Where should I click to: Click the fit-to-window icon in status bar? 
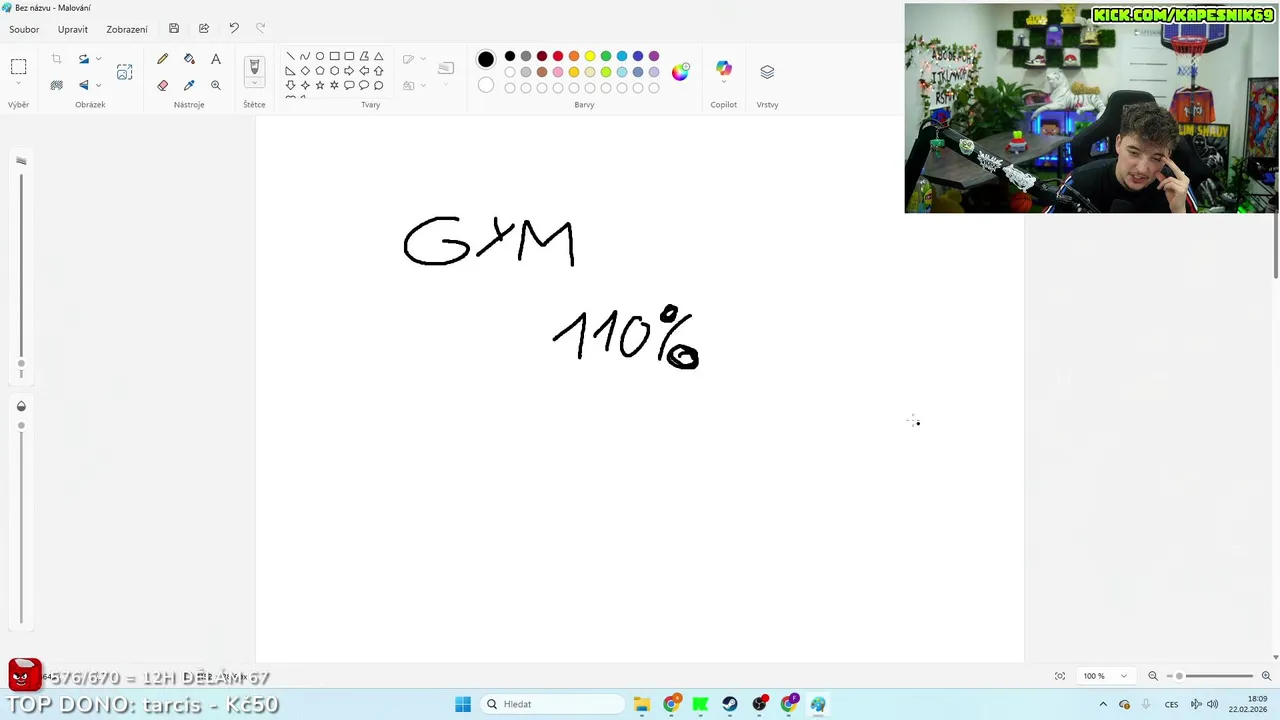[1060, 676]
